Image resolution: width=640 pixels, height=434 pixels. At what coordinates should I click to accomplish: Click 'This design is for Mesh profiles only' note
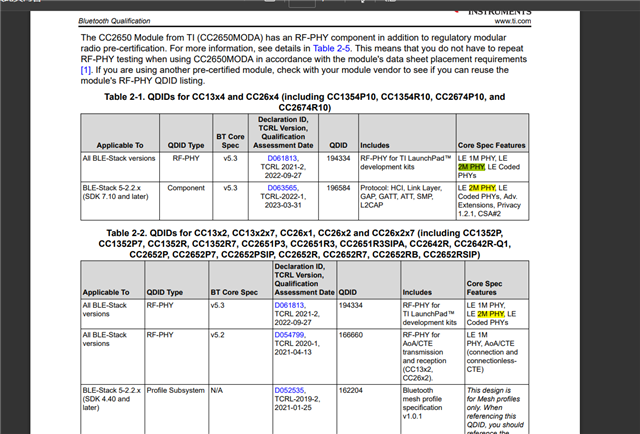(x=495, y=410)
